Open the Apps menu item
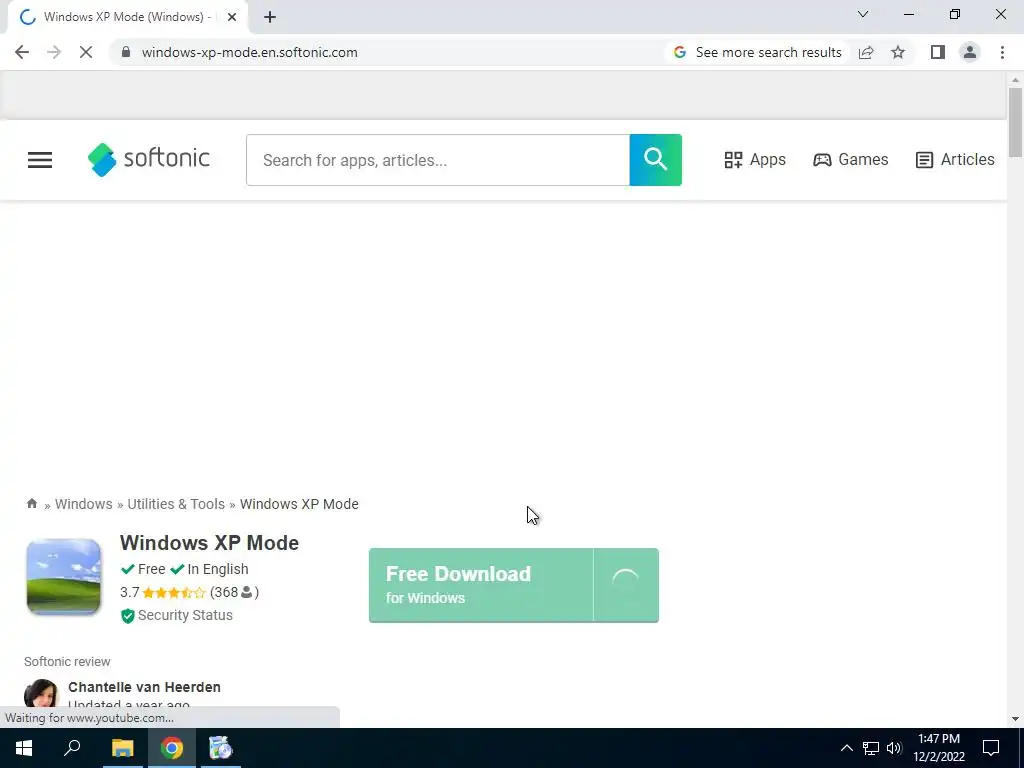Screen dimensions: 1024x768 pos(755,160)
